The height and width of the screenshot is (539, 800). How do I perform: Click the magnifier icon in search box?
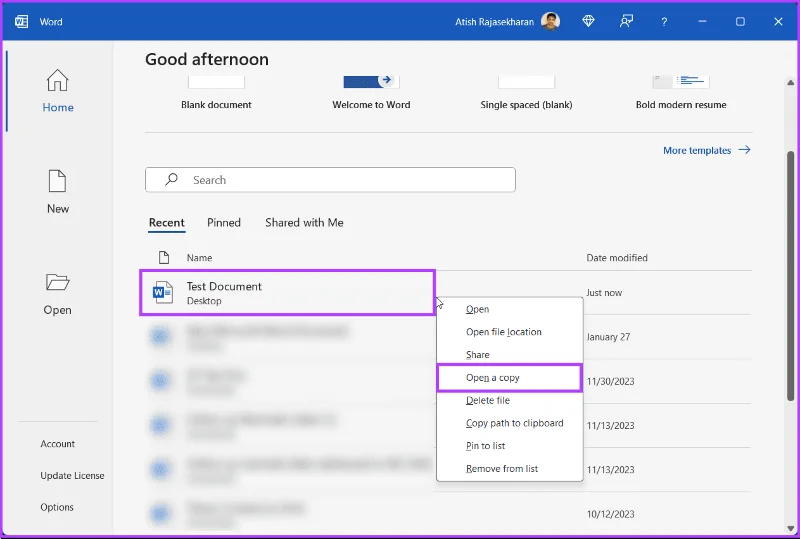point(171,179)
